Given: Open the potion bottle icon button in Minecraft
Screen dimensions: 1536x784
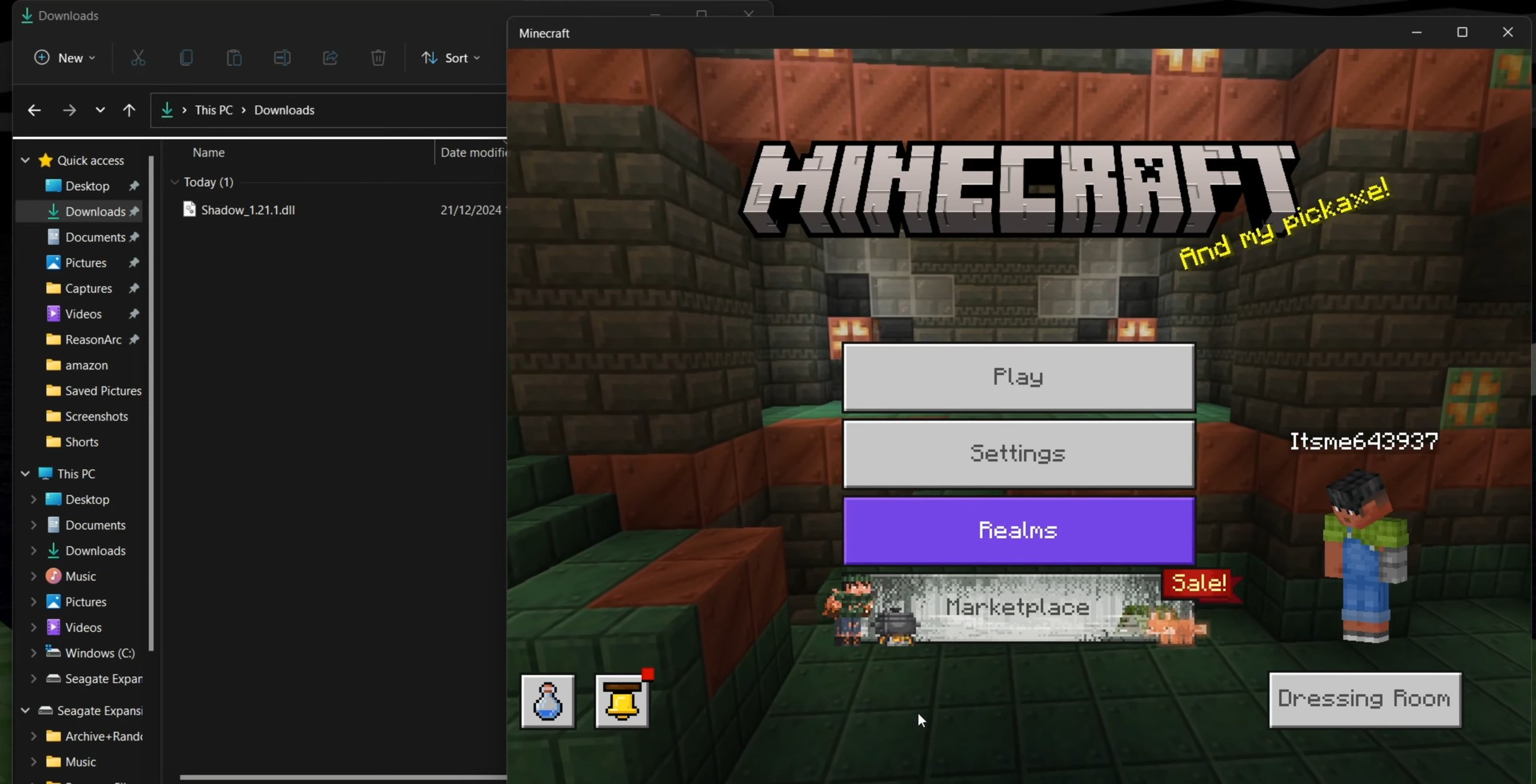Looking at the screenshot, I should (547, 701).
